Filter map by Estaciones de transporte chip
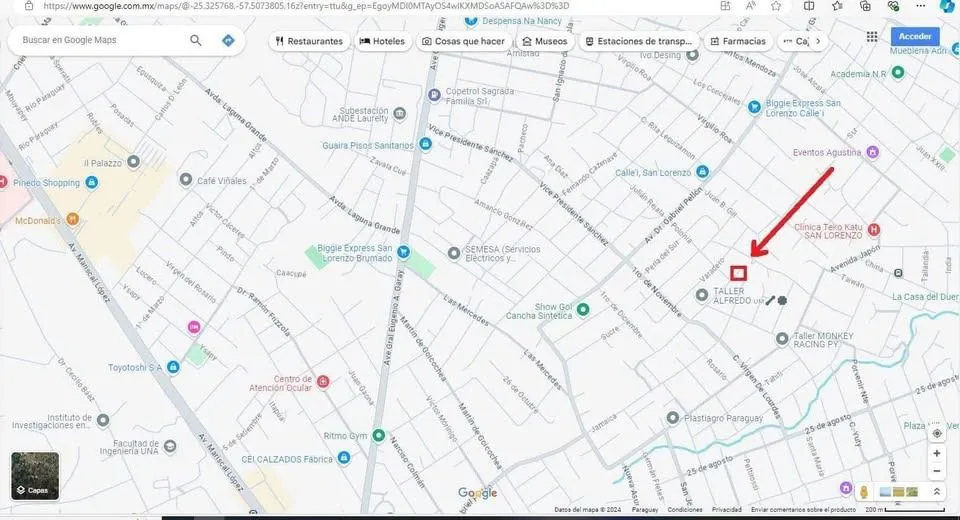Screen dimensions: 960x520 (639, 41)
